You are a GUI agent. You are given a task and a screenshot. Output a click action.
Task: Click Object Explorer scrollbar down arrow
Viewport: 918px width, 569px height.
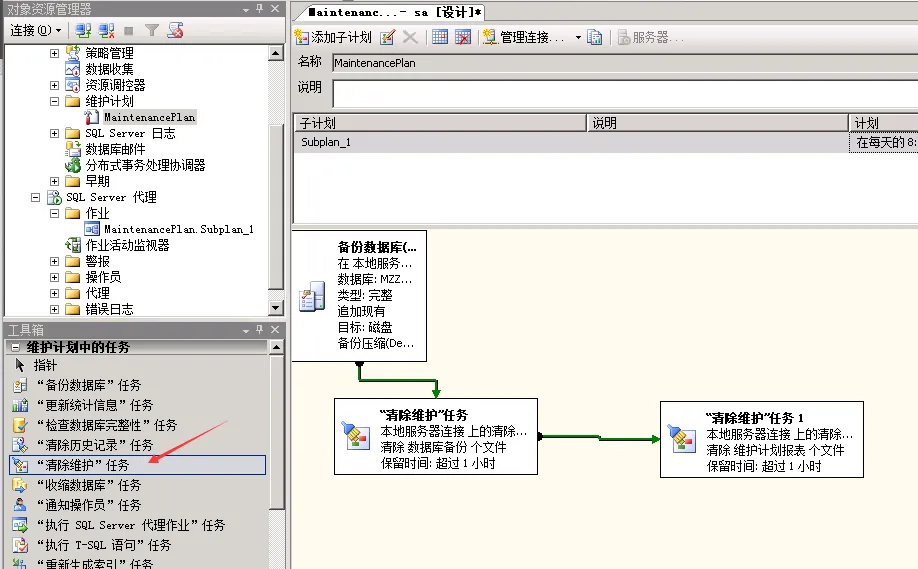point(276,308)
